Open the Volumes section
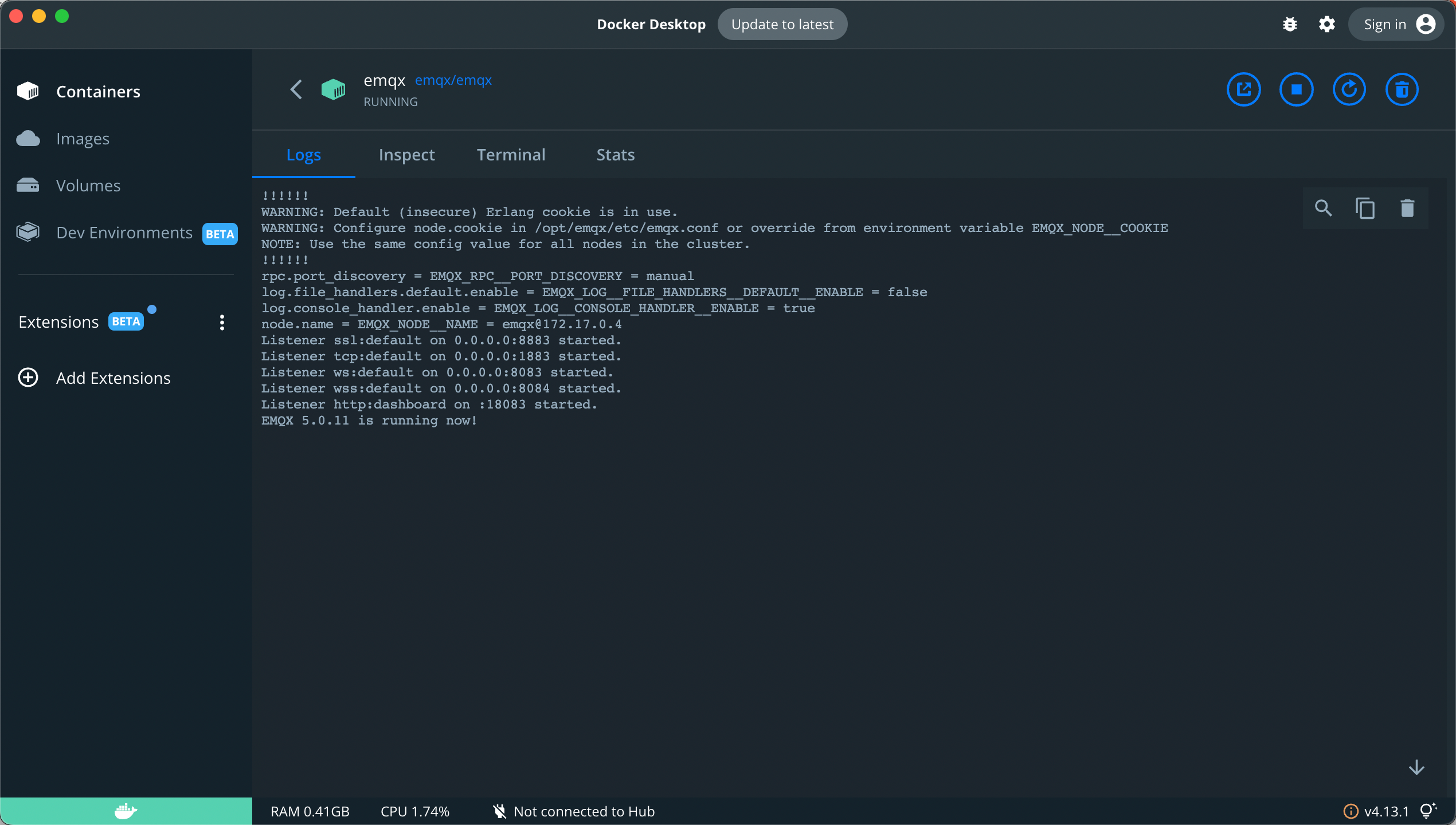This screenshot has height=825, width=1456. (x=88, y=185)
